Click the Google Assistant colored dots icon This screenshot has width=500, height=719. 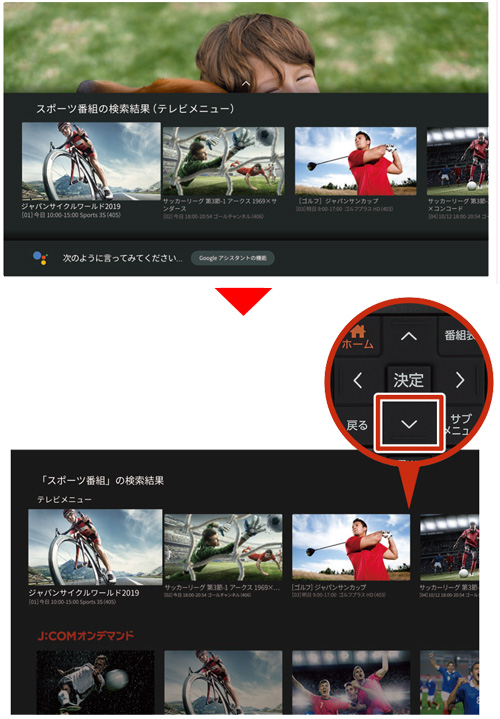pyautogui.click(x=40, y=258)
